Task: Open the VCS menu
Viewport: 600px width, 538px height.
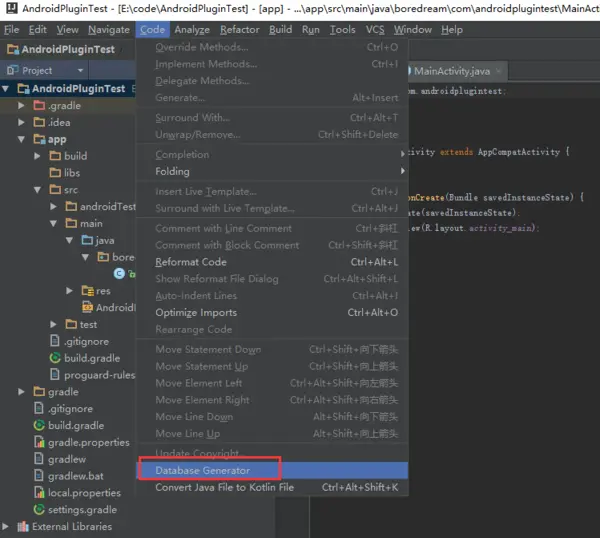Action: pyautogui.click(x=375, y=29)
